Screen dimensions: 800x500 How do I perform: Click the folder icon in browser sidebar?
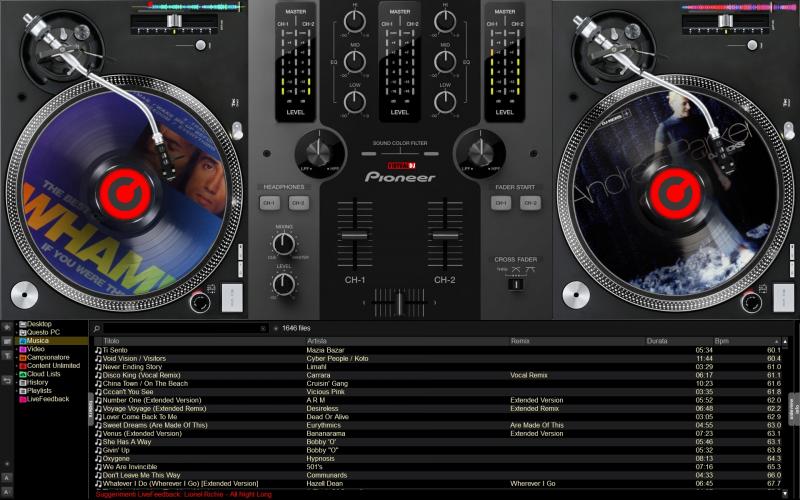tap(7, 341)
